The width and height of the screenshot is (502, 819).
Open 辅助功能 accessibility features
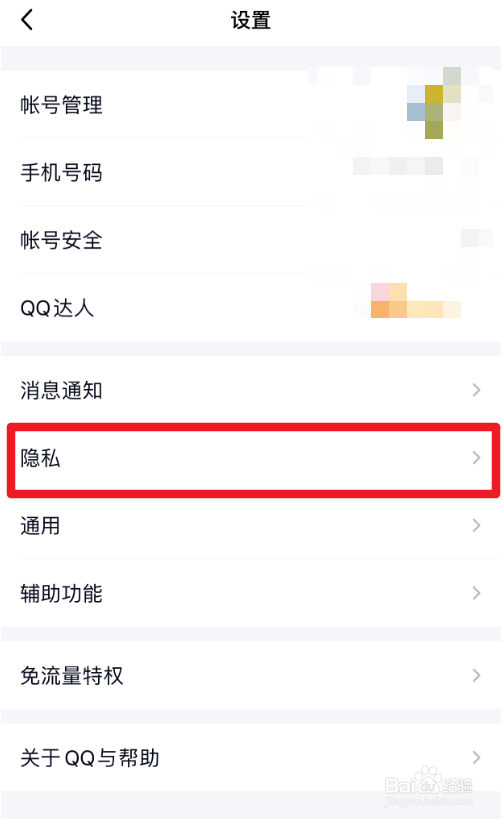tap(251, 593)
